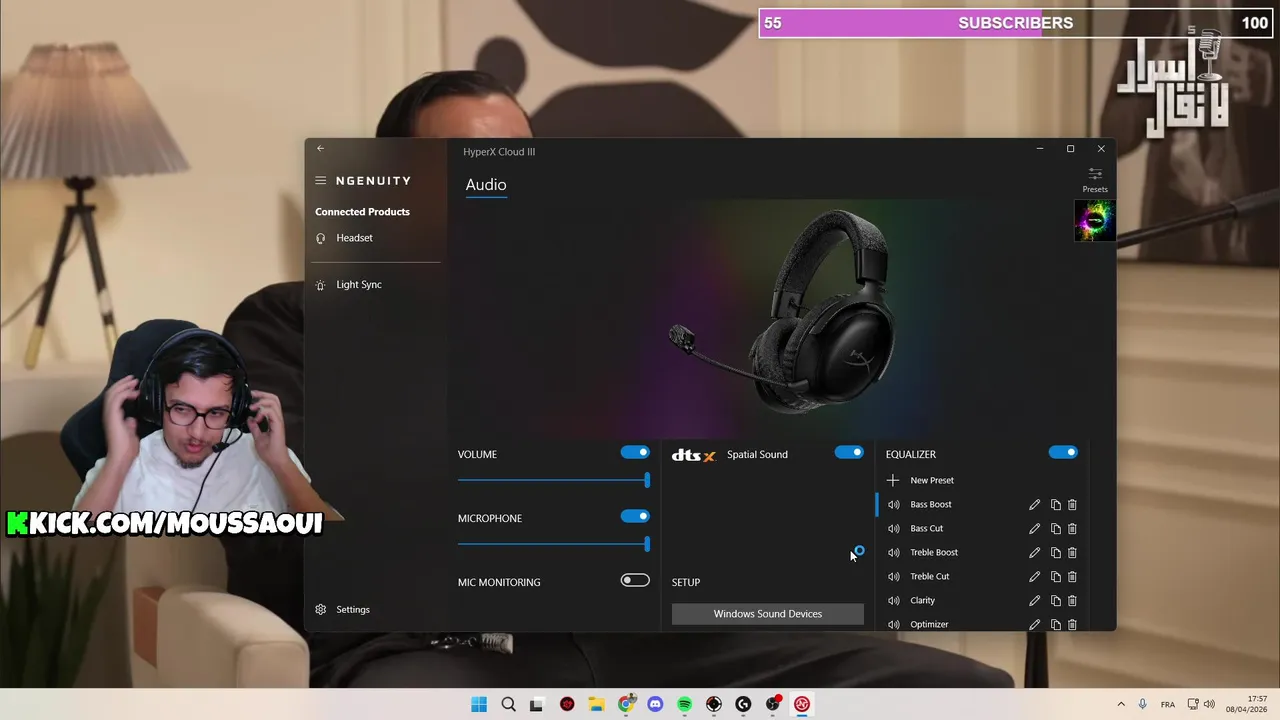Edit the Bass Boost preset
Screen dimensions: 1280x720
[1035, 504]
